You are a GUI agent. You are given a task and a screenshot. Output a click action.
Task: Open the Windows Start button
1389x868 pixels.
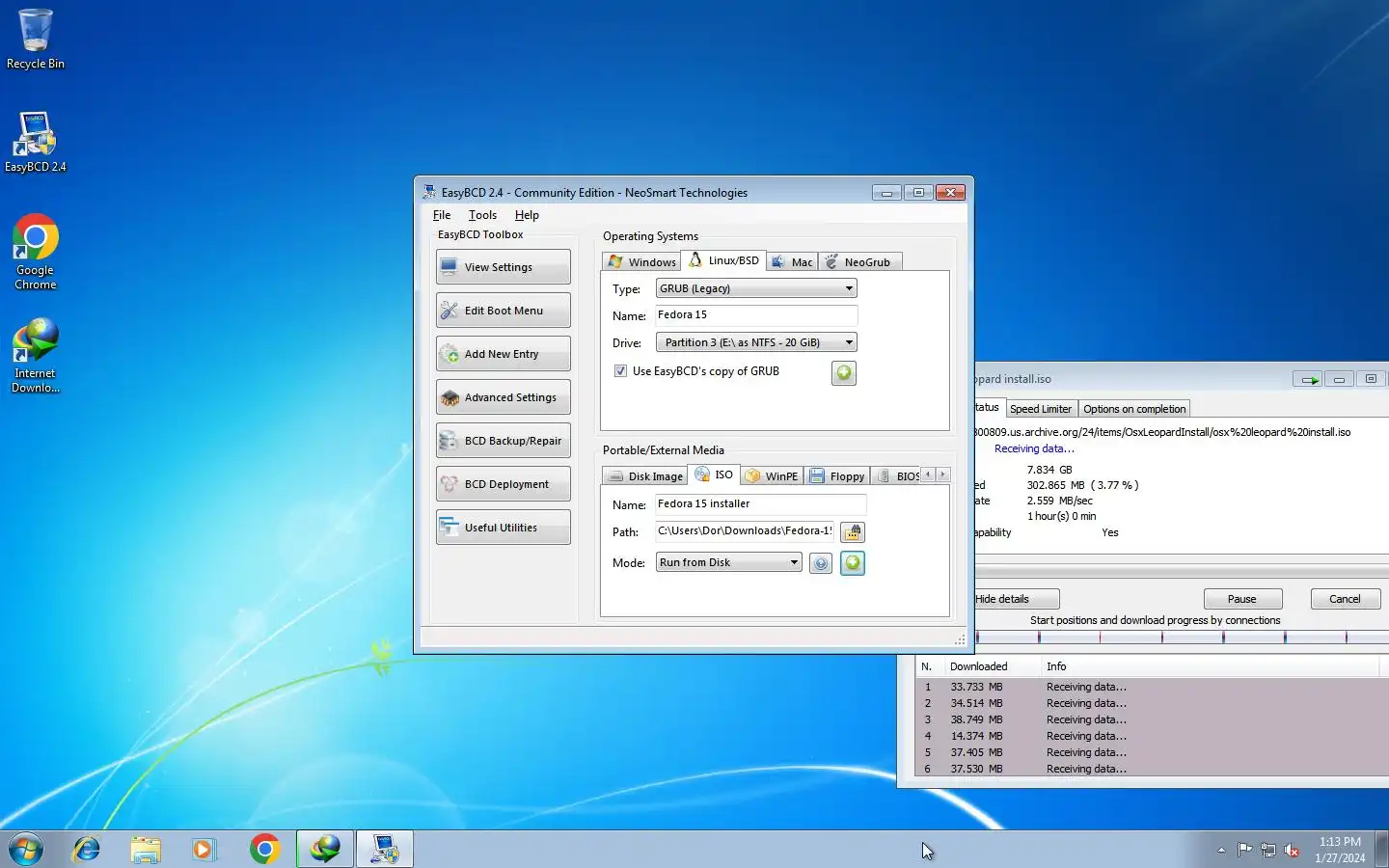pyautogui.click(x=26, y=849)
